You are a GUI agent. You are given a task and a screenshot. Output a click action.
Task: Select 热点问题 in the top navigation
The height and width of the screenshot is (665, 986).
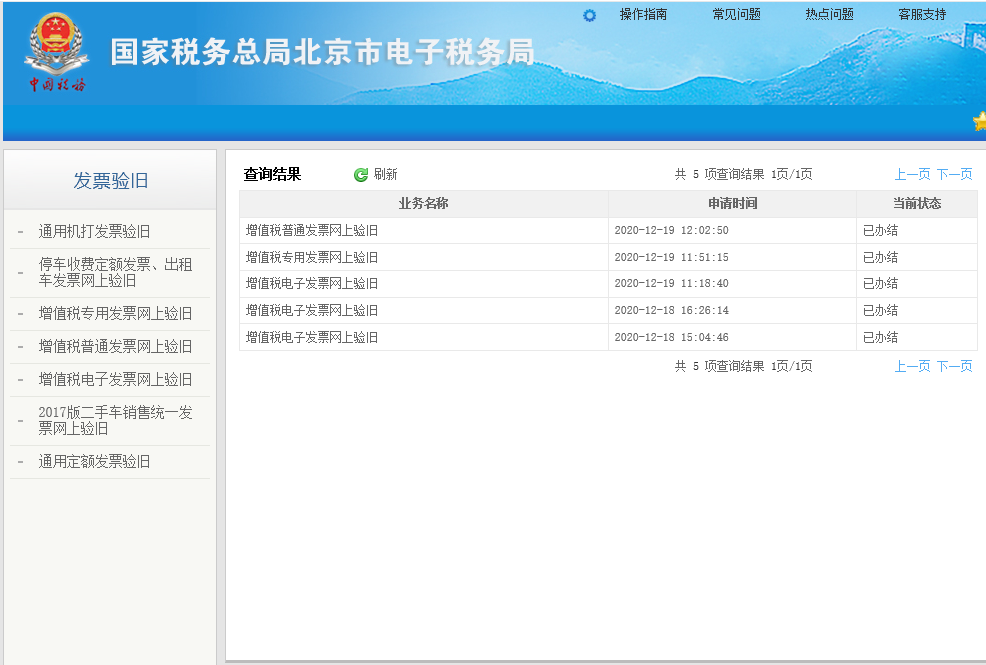pos(829,15)
